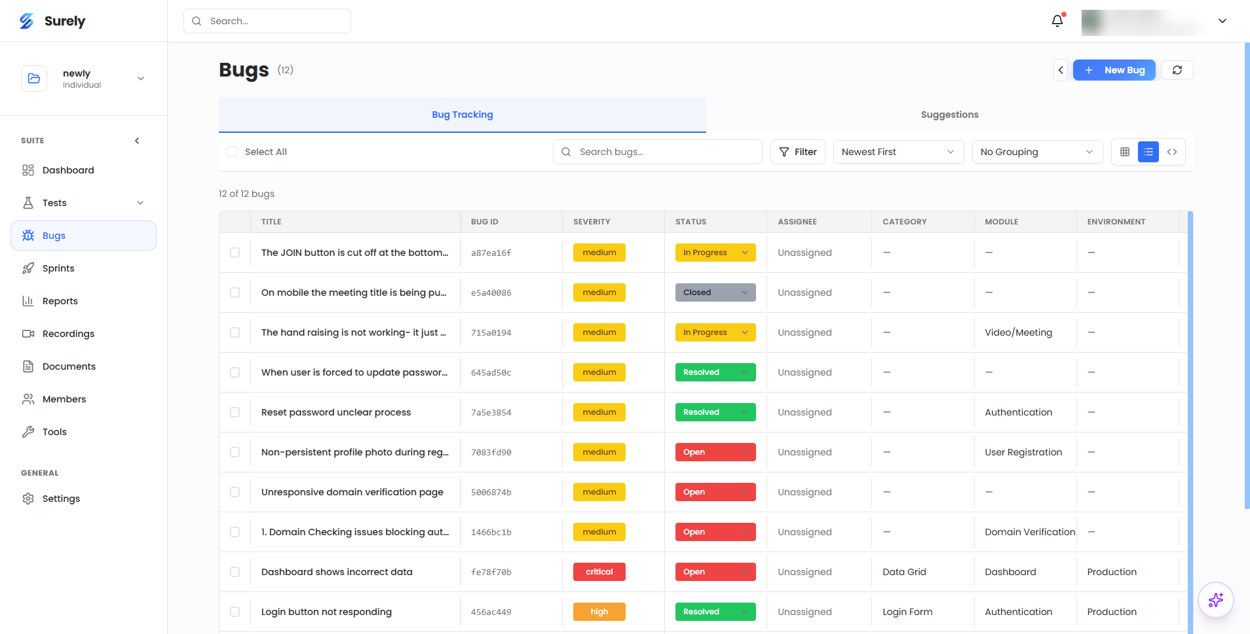Open the Newest First sort dropdown

897,151
